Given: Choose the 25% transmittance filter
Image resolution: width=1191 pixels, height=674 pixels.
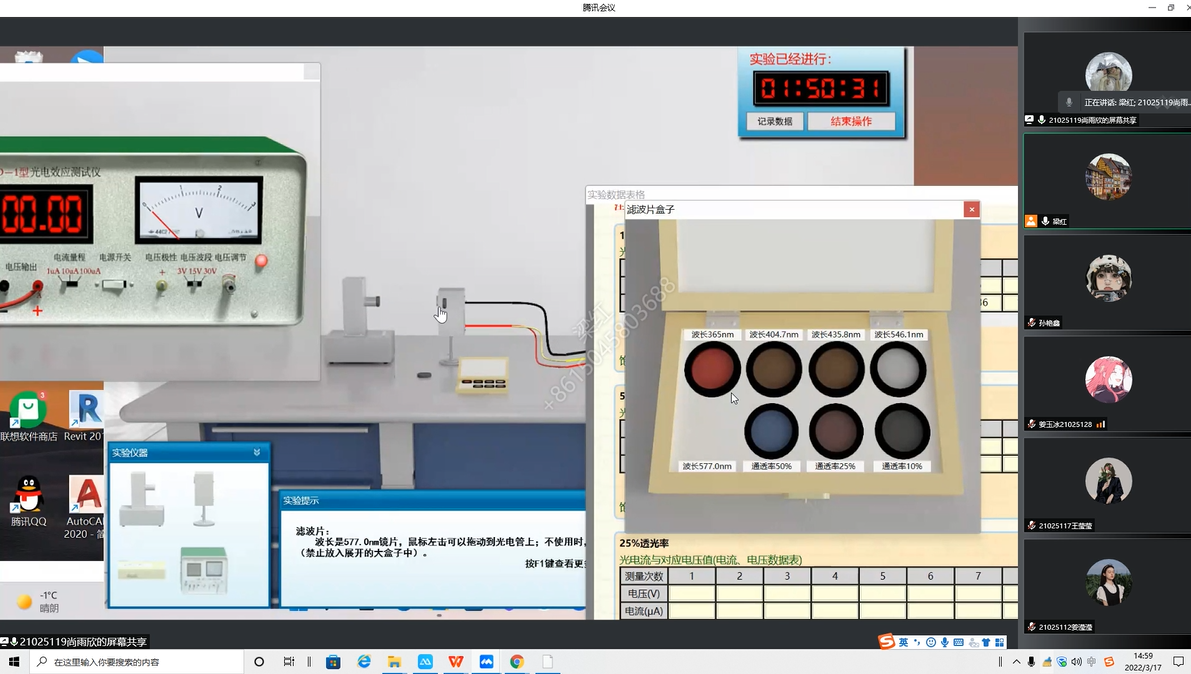Looking at the screenshot, I should pos(836,432).
